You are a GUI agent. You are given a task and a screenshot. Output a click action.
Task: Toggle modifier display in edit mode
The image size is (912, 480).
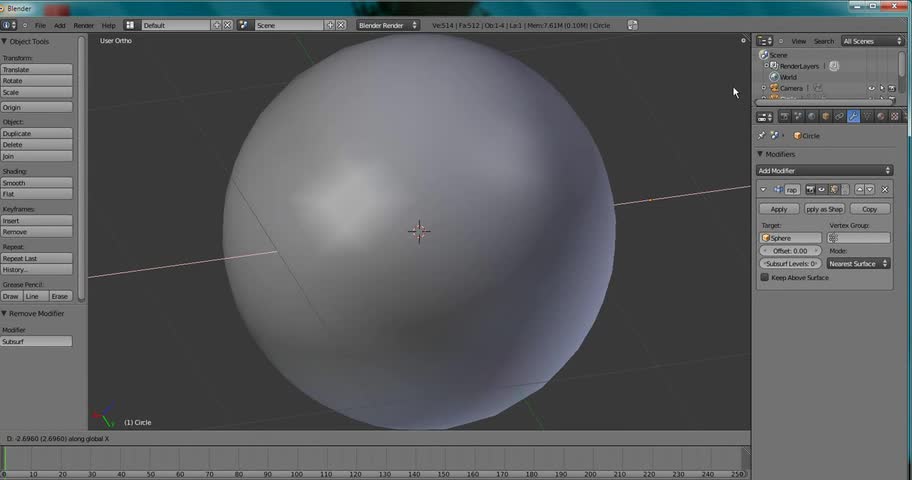(x=833, y=190)
